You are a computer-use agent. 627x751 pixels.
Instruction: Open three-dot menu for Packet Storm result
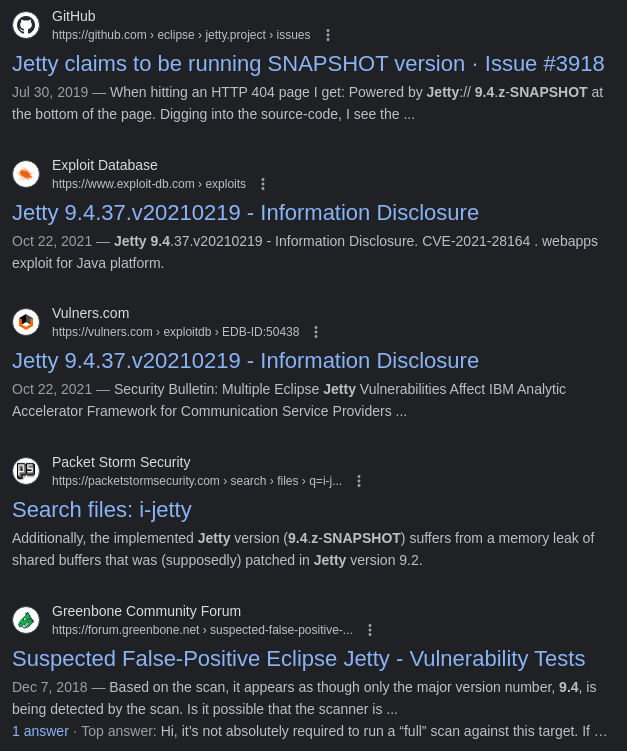pyautogui.click(x=359, y=481)
